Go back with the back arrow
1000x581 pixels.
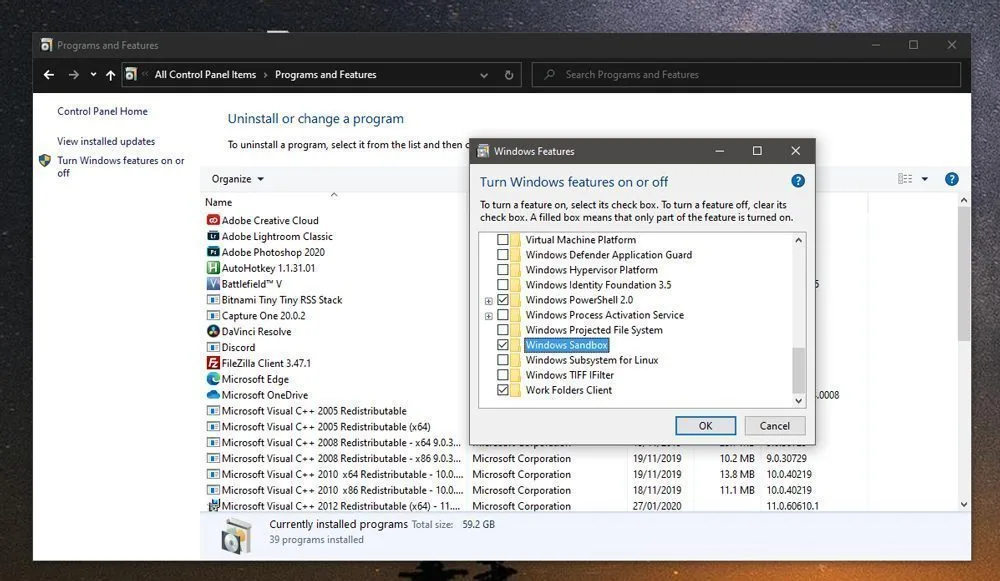(x=48, y=75)
